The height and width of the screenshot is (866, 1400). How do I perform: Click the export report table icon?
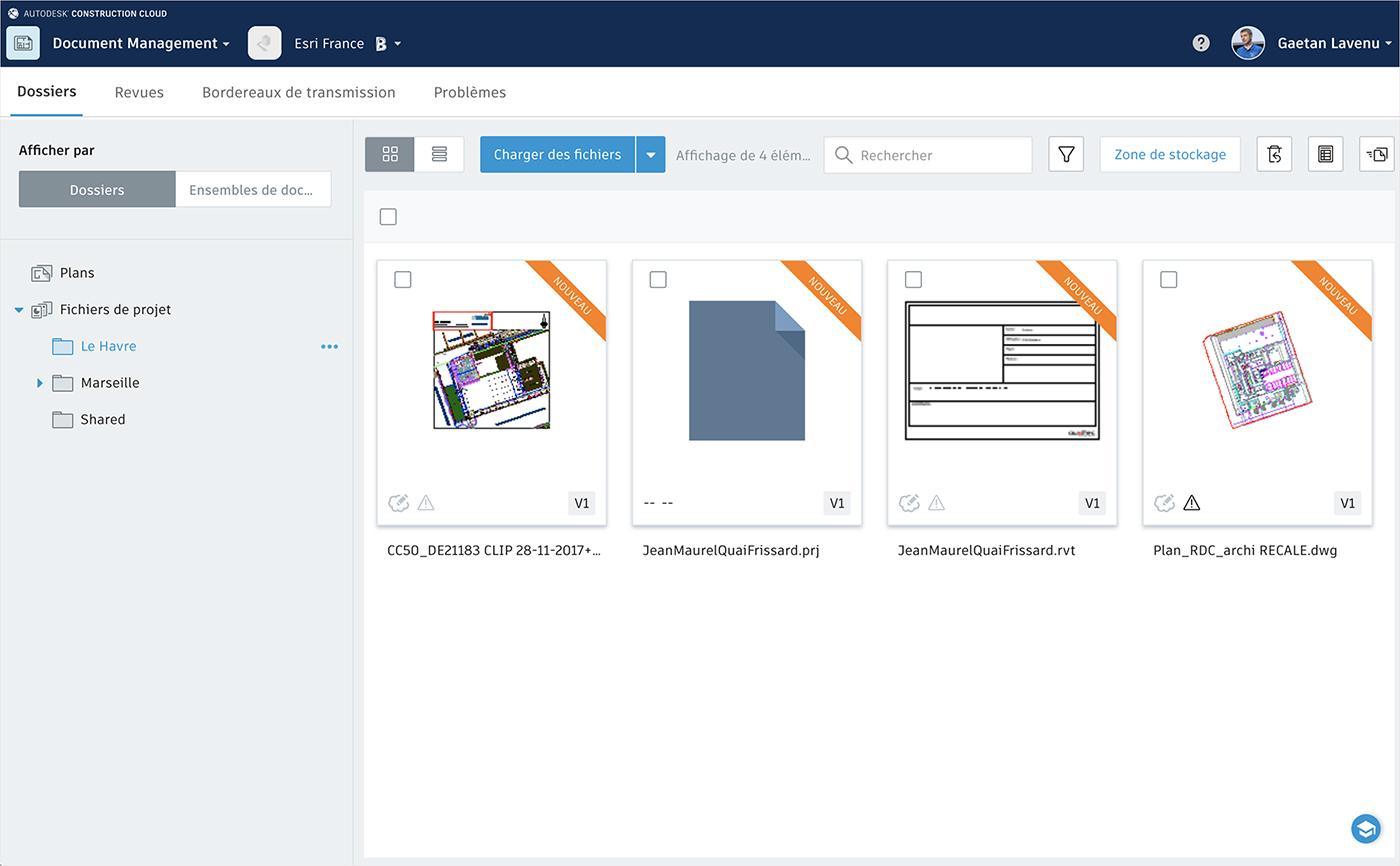1325,154
